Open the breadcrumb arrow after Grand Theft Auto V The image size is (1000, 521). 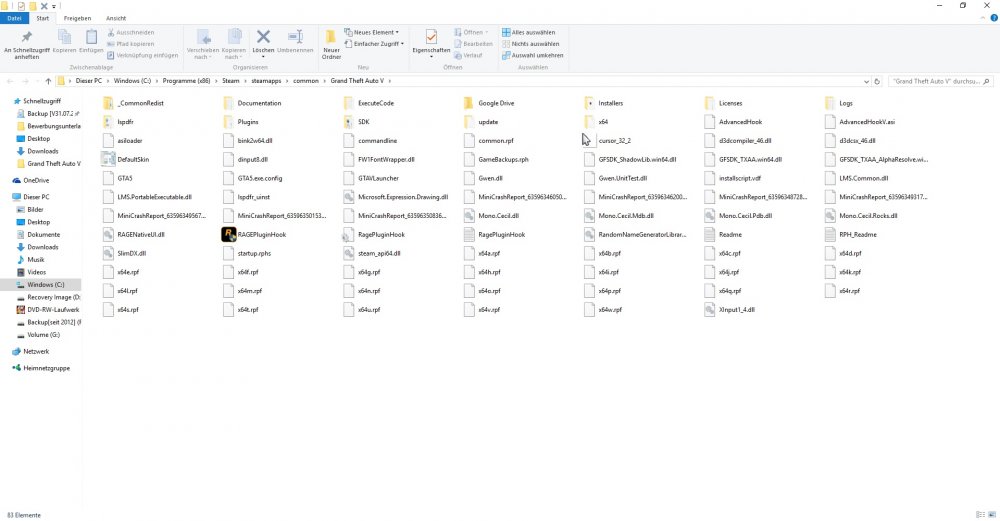click(389, 81)
